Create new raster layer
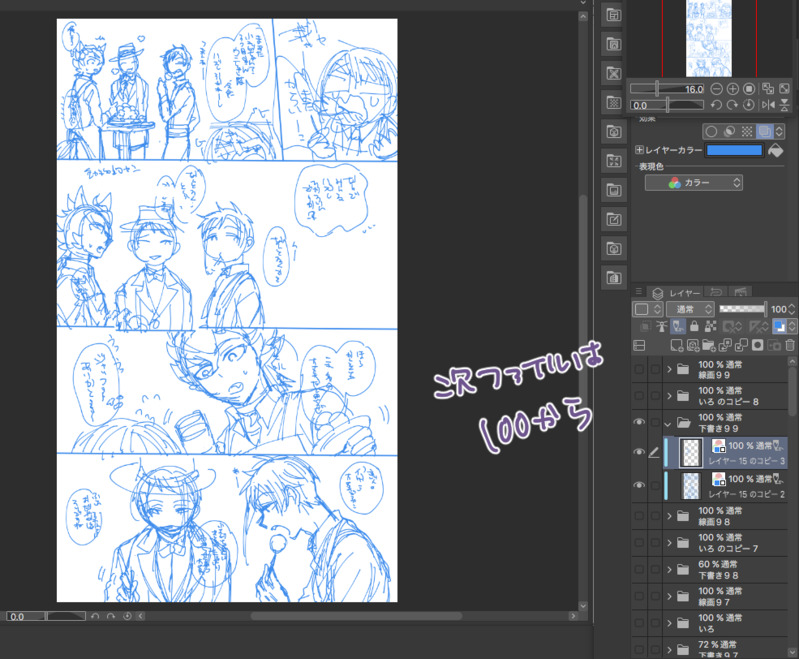Image resolution: width=799 pixels, height=659 pixels. coord(676,346)
